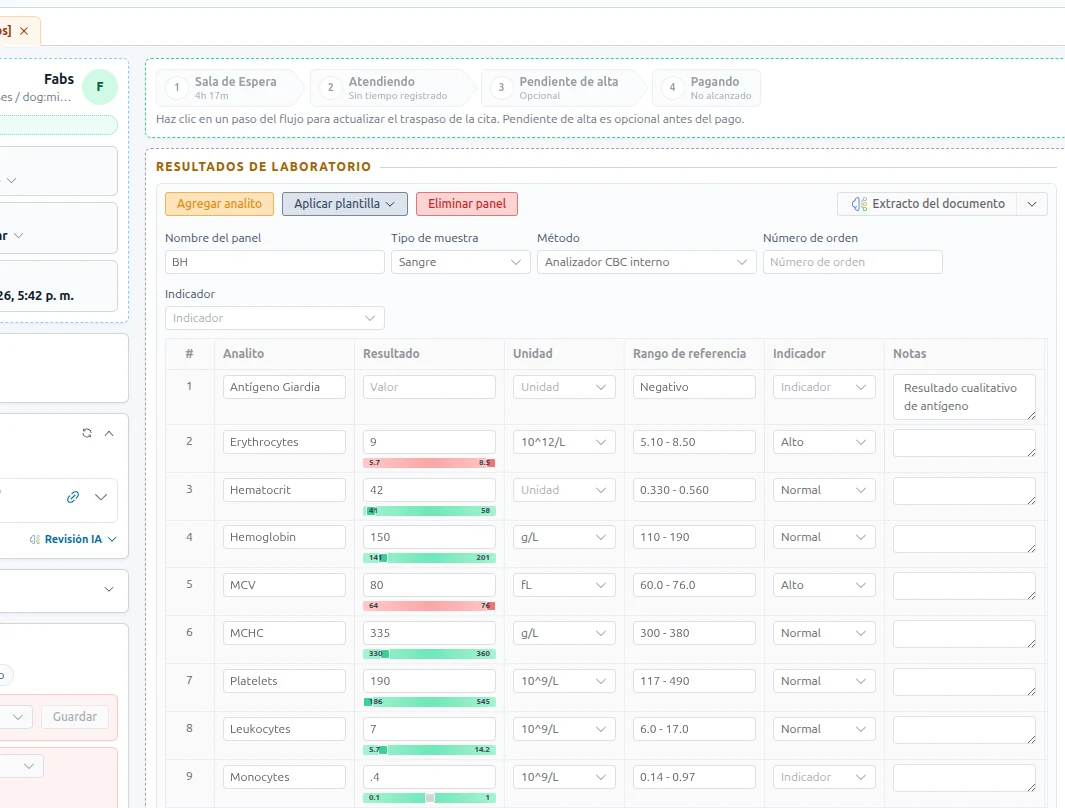This screenshot has width=1065, height=808.
Task: Open the MCHC Normal indicator dropdown
Action: pyautogui.click(x=824, y=633)
